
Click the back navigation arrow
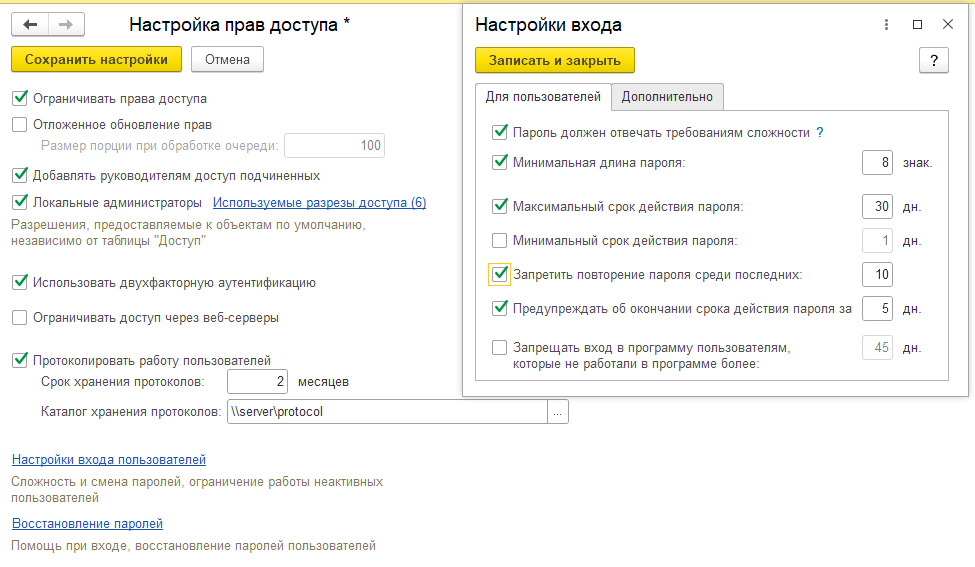tap(30, 25)
